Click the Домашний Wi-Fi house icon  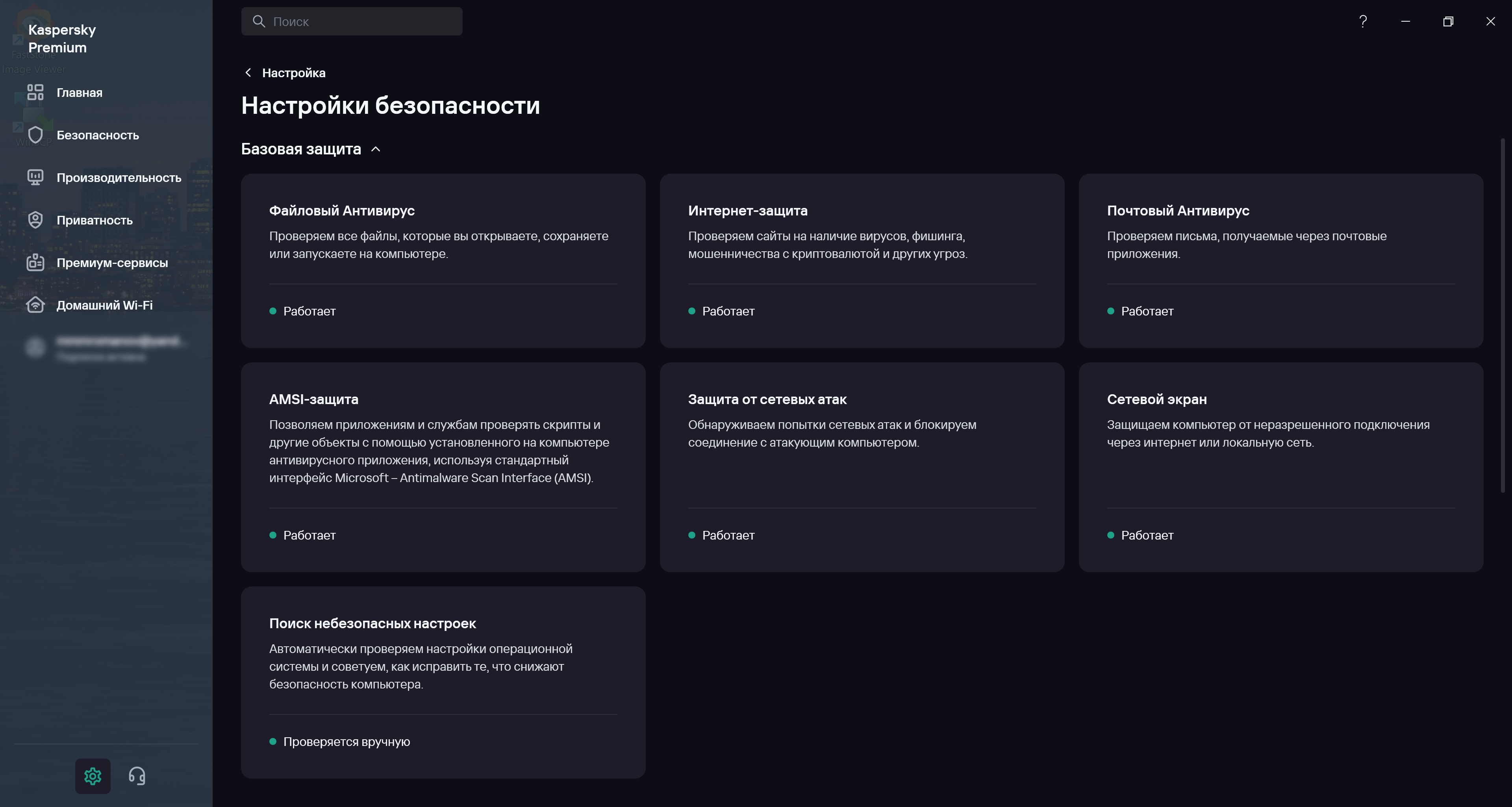point(35,305)
